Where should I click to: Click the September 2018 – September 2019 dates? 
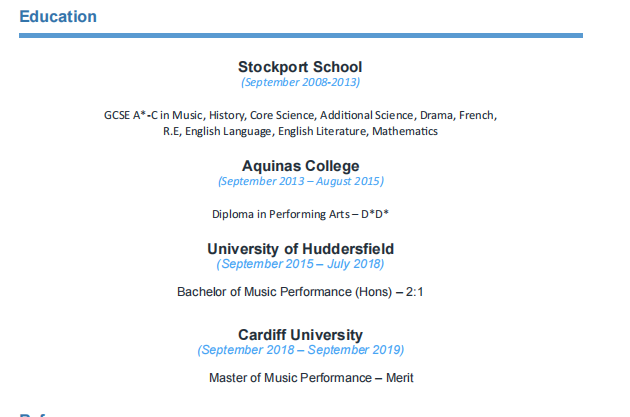[300, 350]
